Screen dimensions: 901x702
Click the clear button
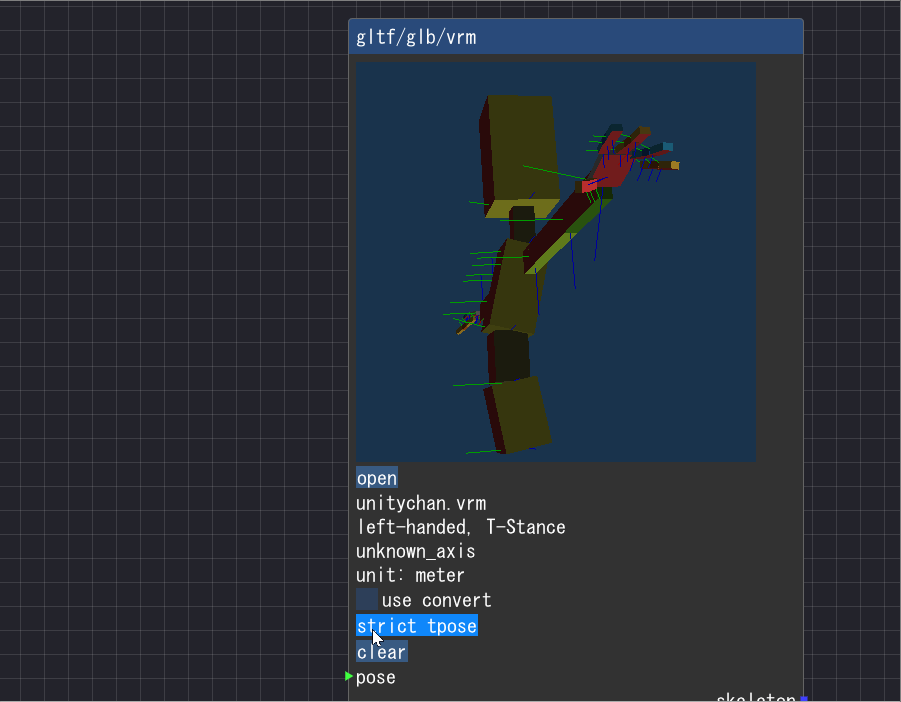point(382,652)
